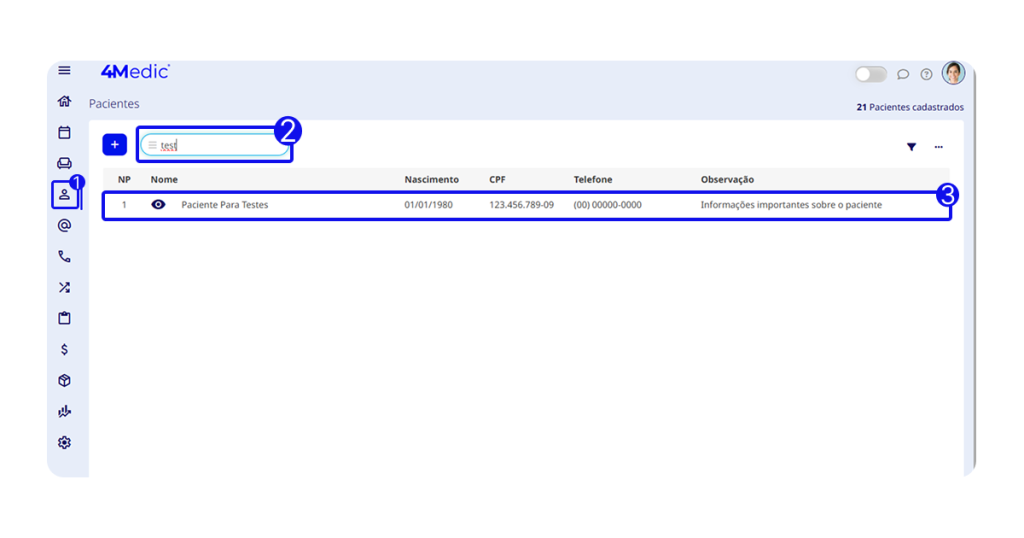1024x538 pixels.
Task: Click the shuffle arrows icon in the sidebar
Action: click(64, 288)
